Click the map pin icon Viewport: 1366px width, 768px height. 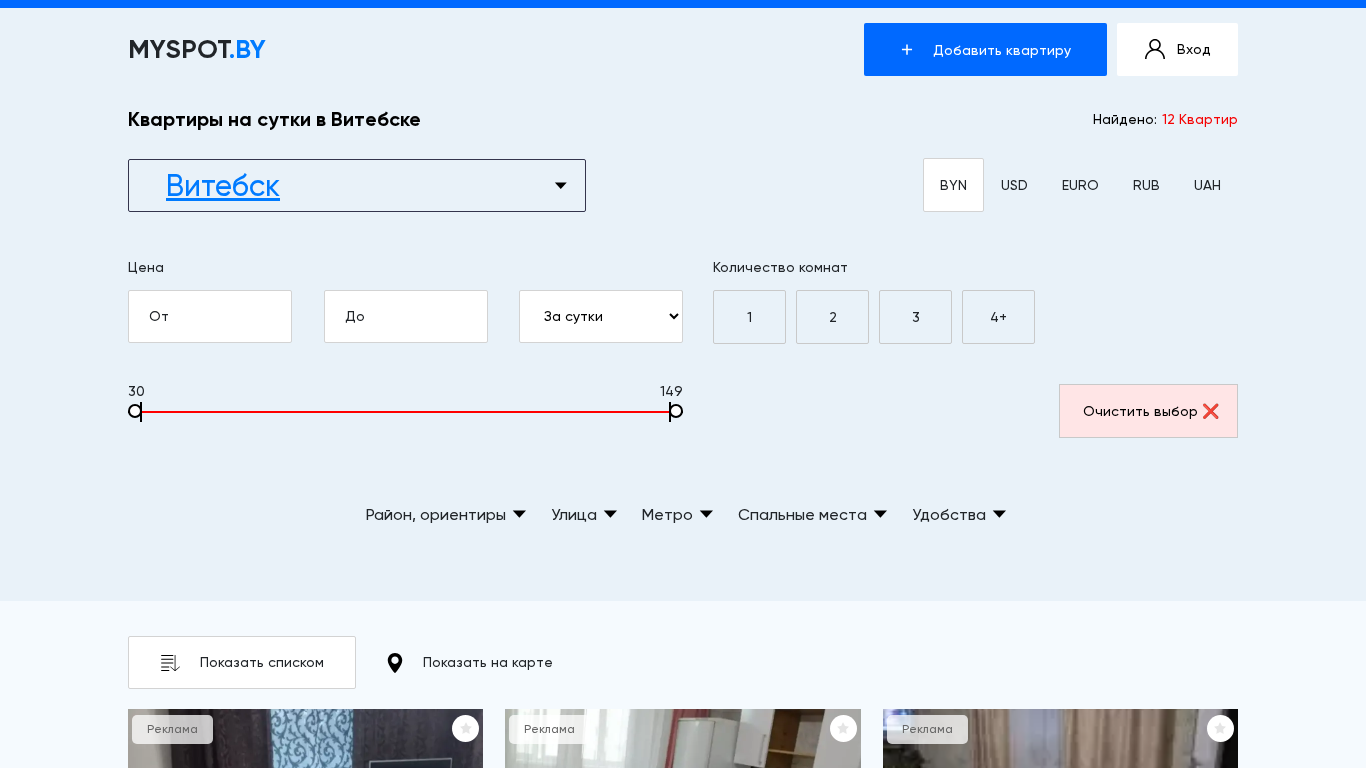point(395,663)
